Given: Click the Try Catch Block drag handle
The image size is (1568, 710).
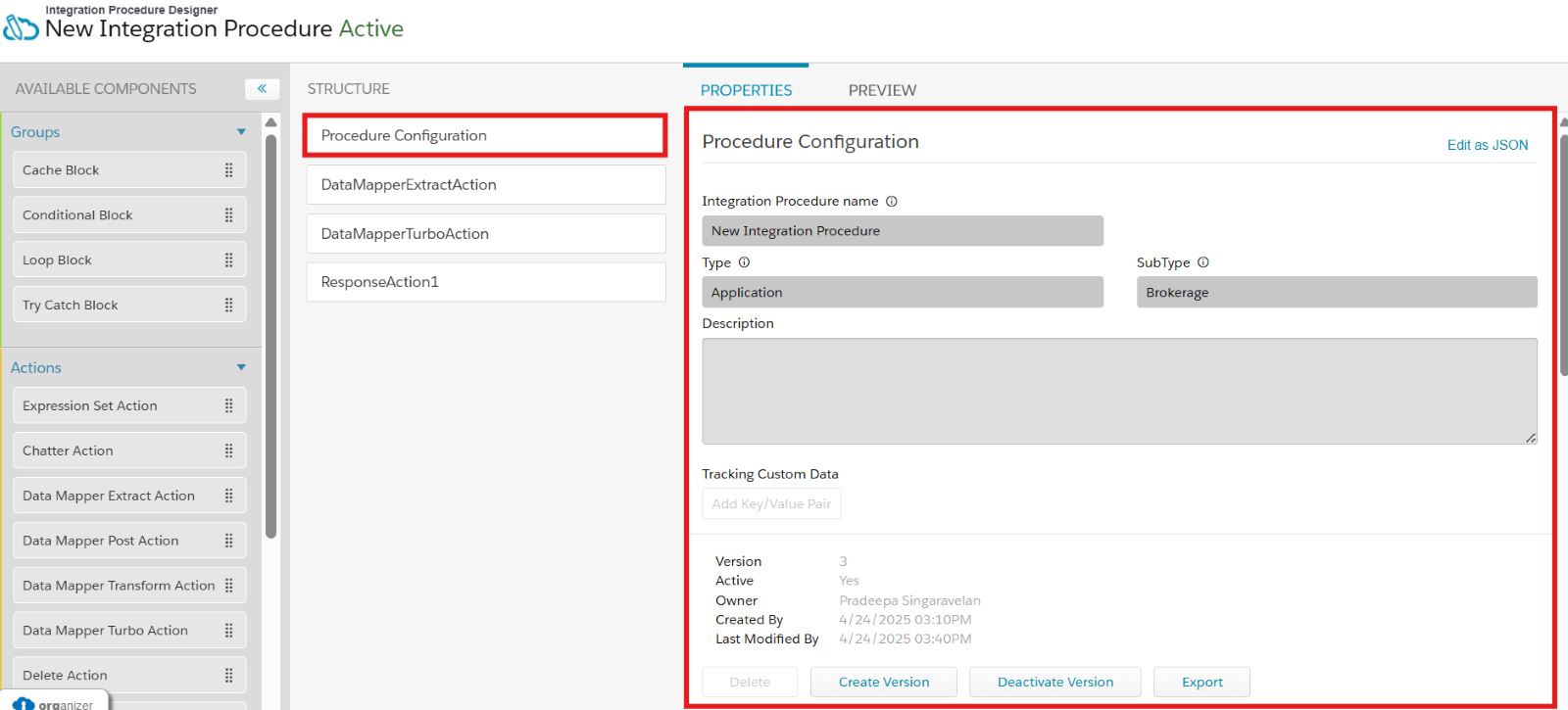Looking at the screenshot, I should tap(228, 306).
